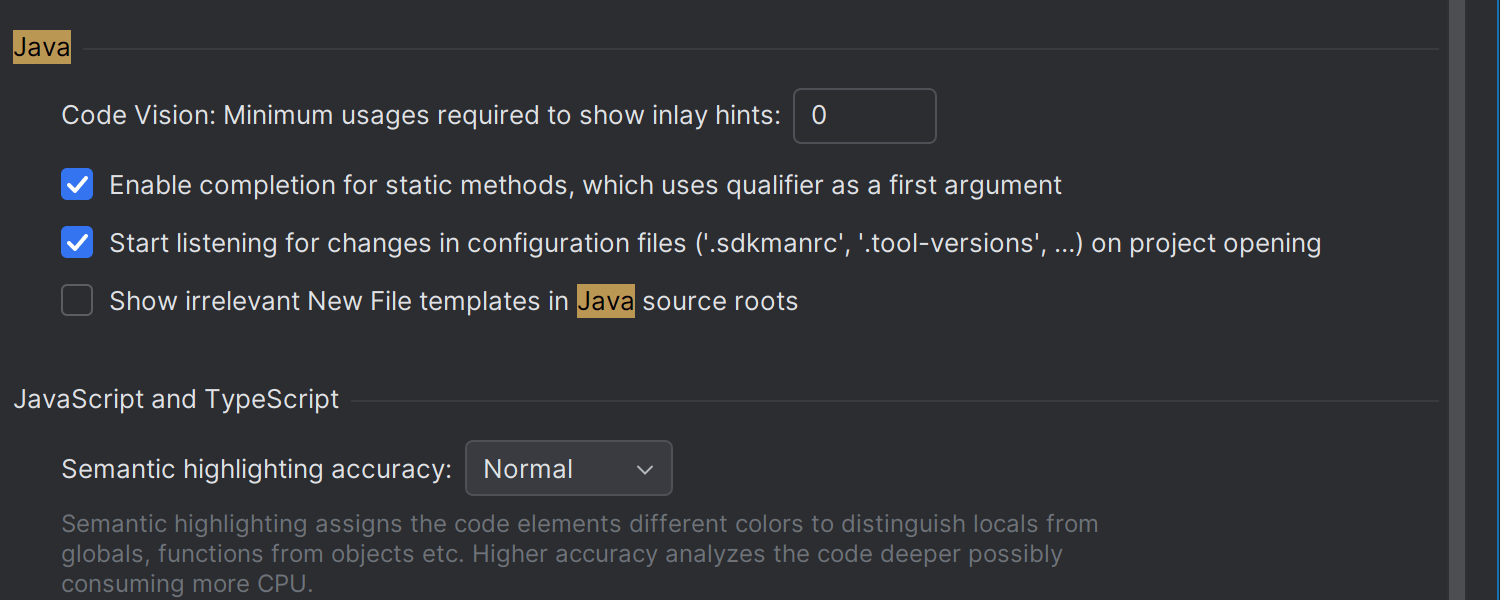Open the Semantic highlighting accuracy combo box

(x=568, y=469)
